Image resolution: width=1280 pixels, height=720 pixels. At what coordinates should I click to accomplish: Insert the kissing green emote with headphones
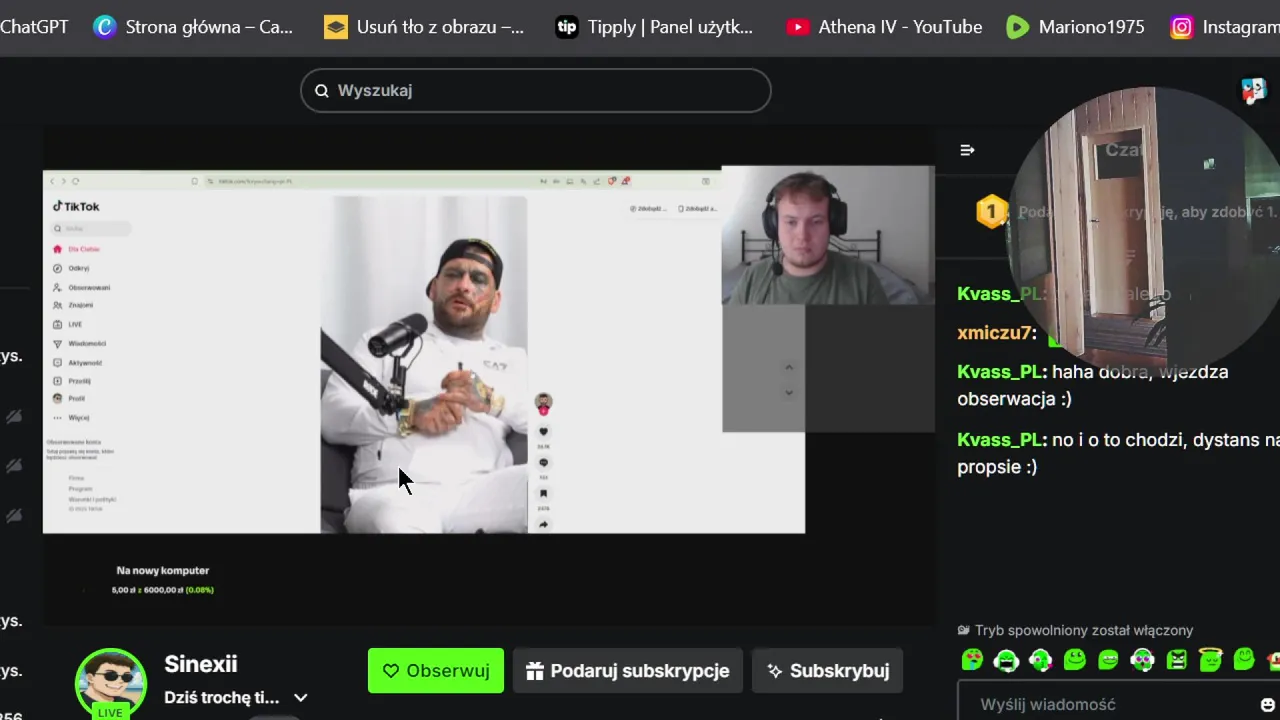(1040, 660)
